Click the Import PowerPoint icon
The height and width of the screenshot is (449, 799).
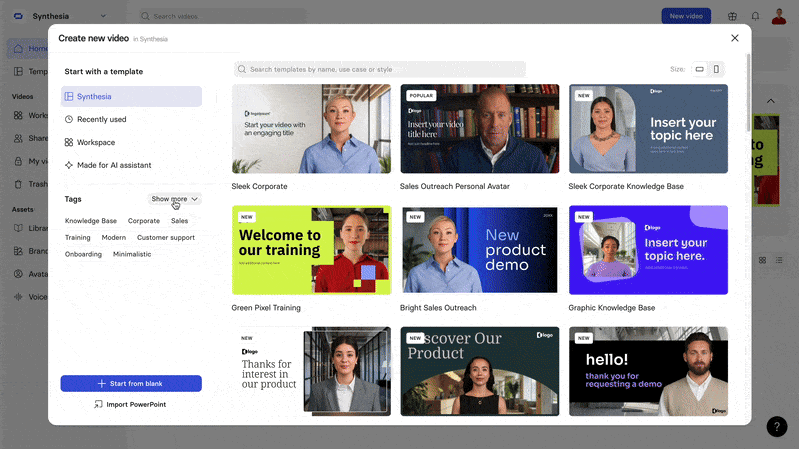(98, 404)
